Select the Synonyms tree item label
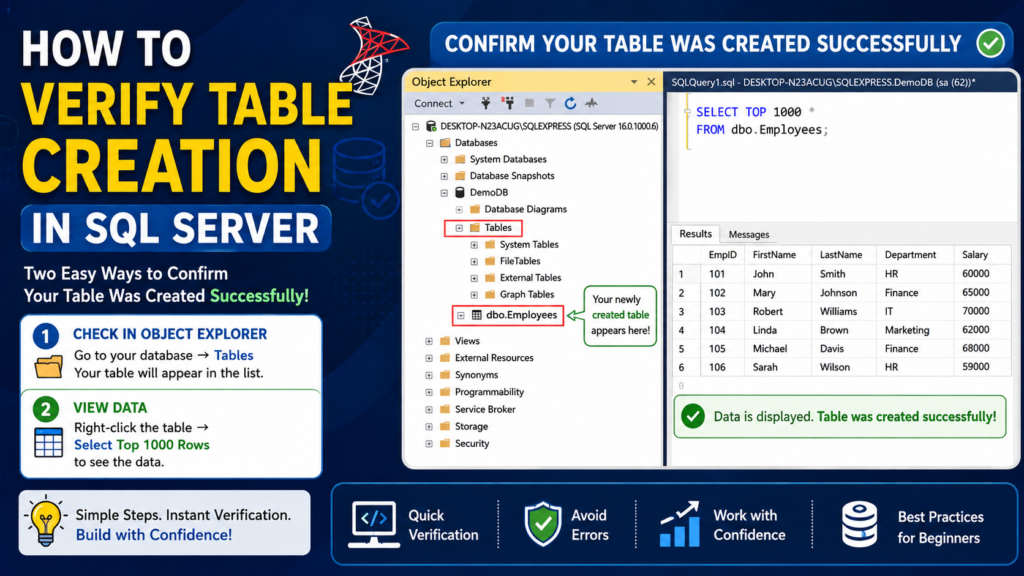This screenshot has width=1024, height=576. (476, 375)
